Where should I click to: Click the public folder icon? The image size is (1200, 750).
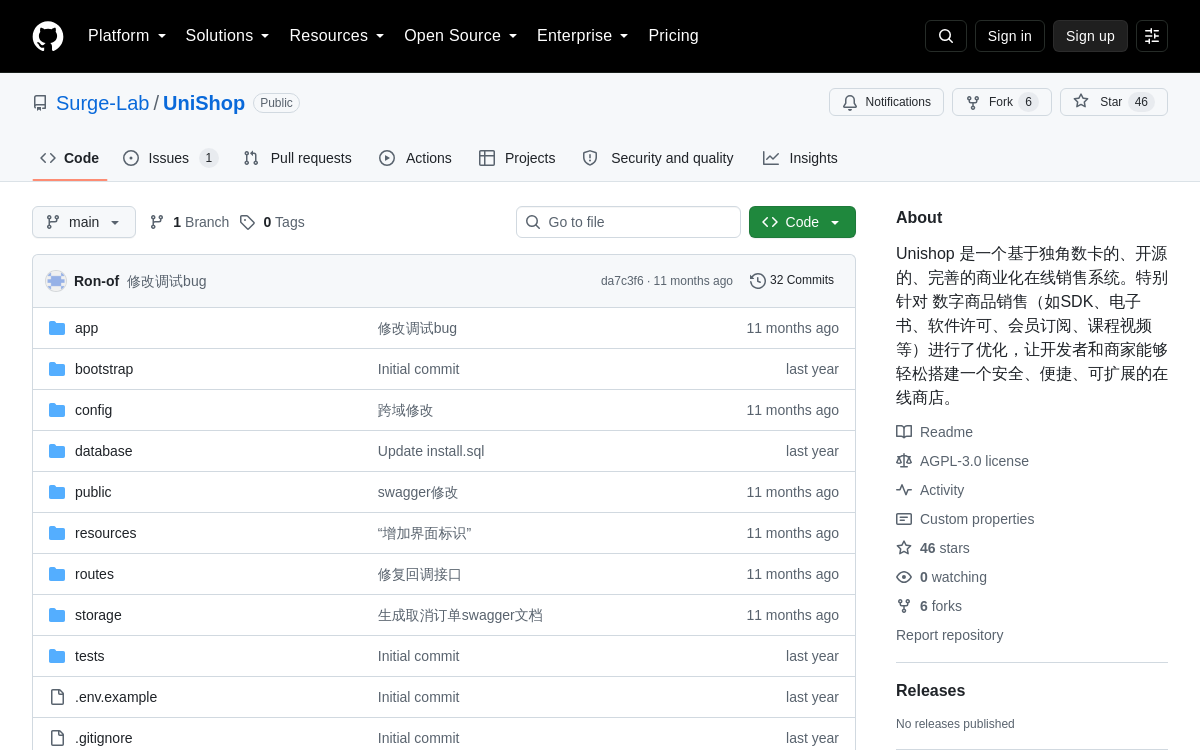coord(57,492)
